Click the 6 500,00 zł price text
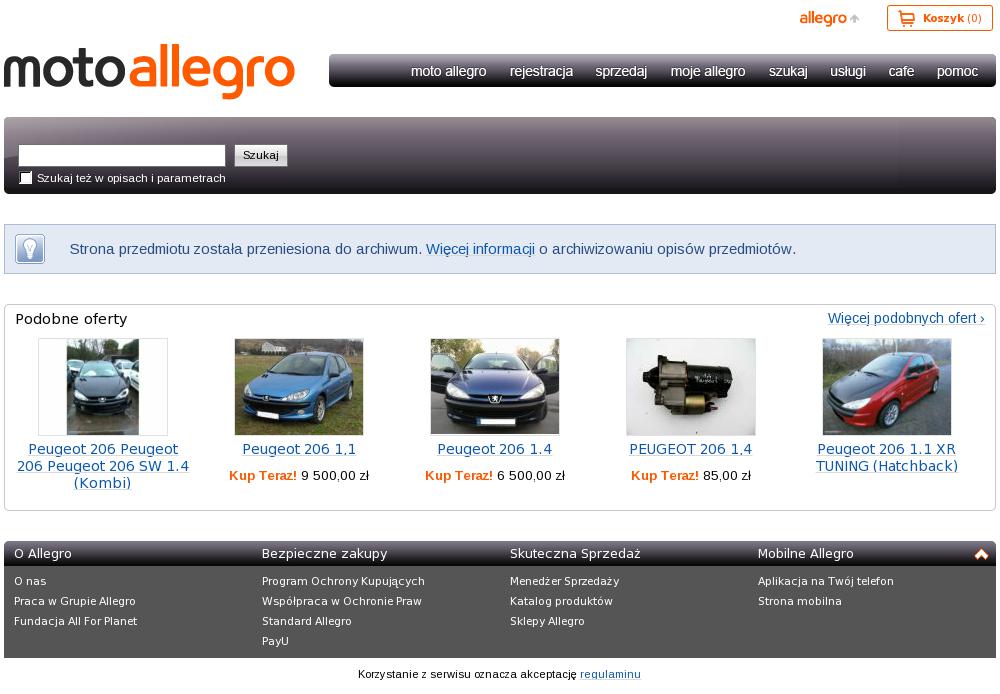1000x694 pixels. pyautogui.click(x=531, y=475)
